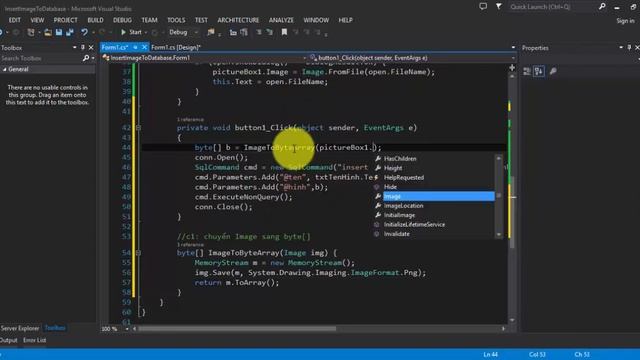Click the editor split plus icon
The height and width of the screenshot is (360, 640).
[x=512, y=68]
